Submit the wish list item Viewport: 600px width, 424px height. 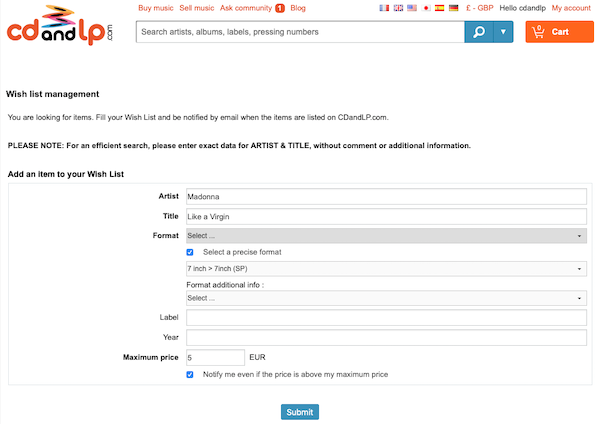300,412
